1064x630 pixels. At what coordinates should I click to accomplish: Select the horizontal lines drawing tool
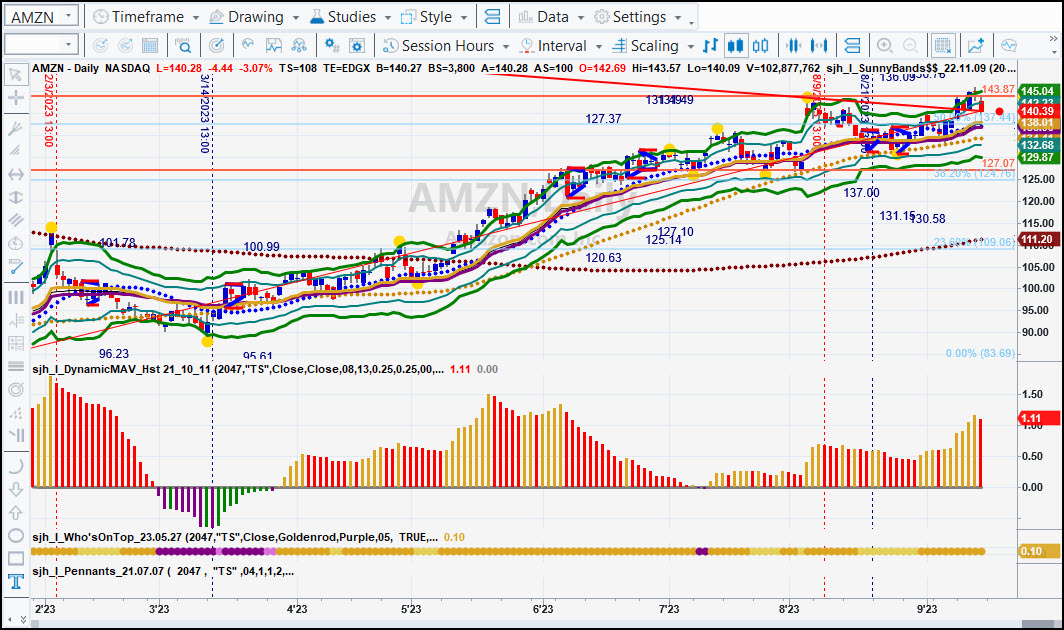click(x=15, y=367)
